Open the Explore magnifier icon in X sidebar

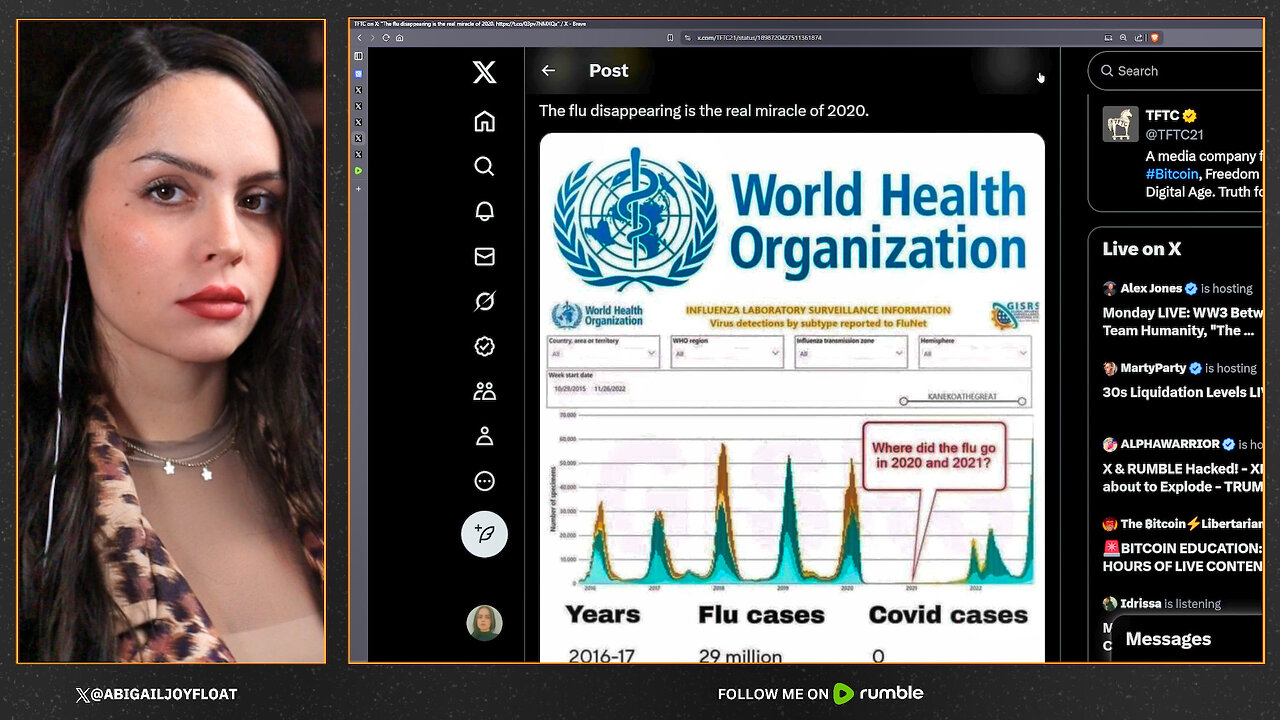484,166
